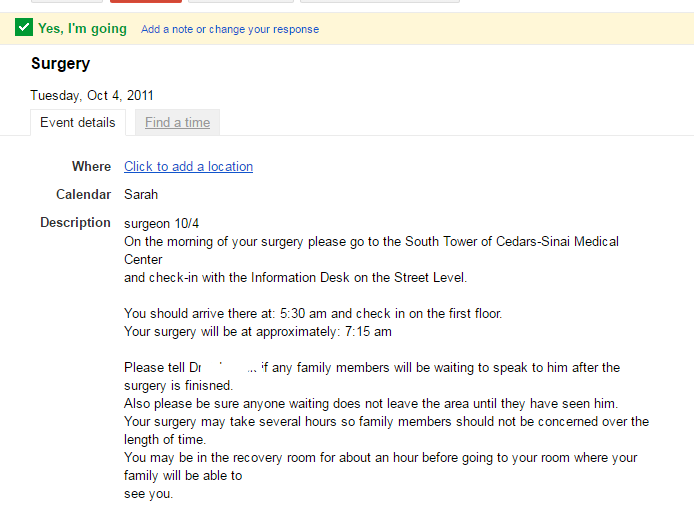
Task: Click the Calendar field label
Action: click(x=84, y=195)
